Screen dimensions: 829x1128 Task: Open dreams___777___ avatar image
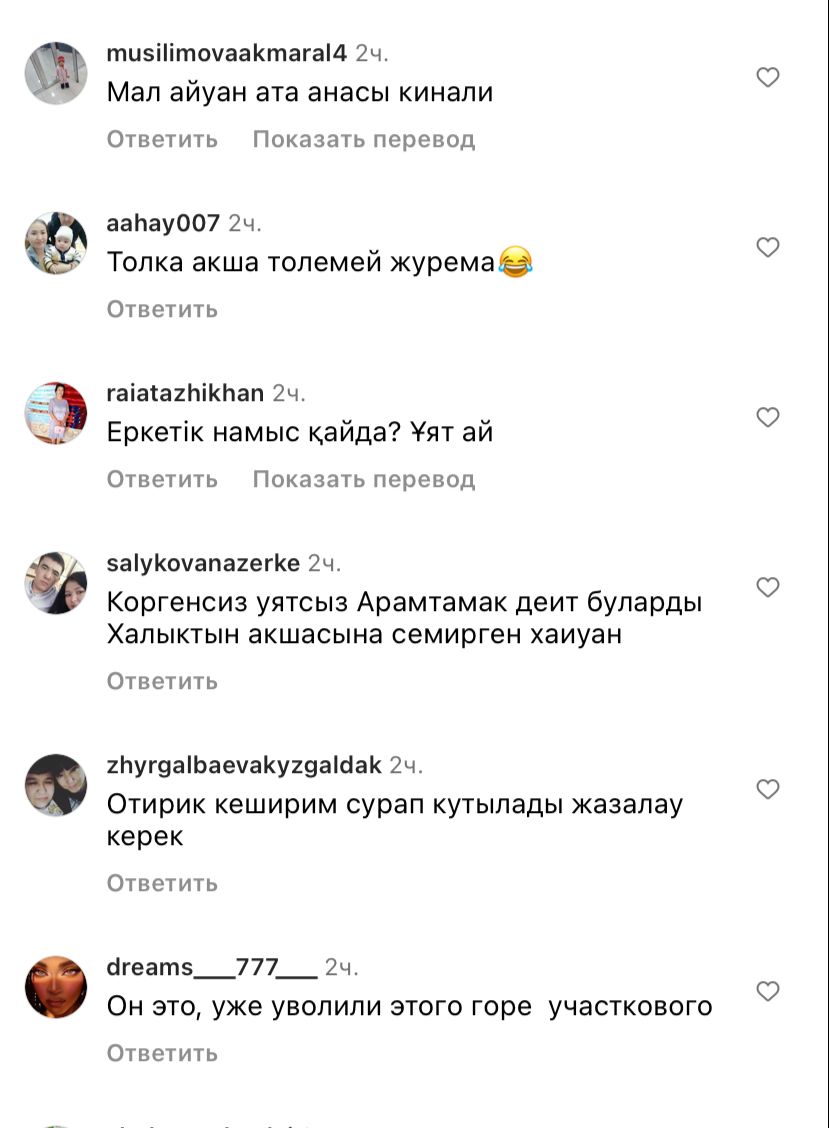(56, 987)
